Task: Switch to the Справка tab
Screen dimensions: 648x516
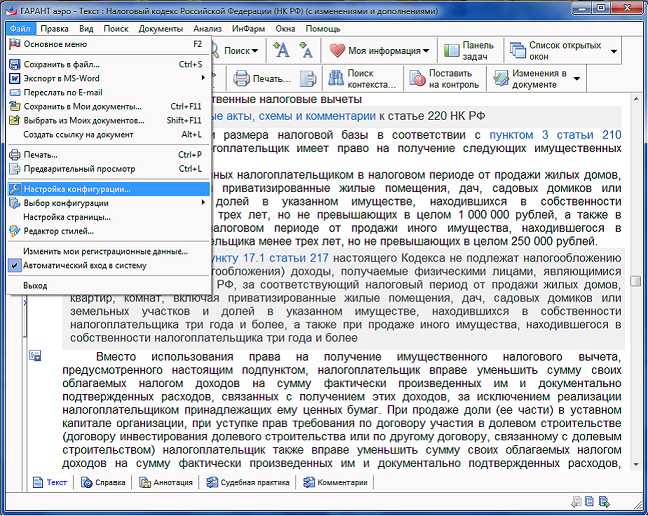Action: coord(103,482)
